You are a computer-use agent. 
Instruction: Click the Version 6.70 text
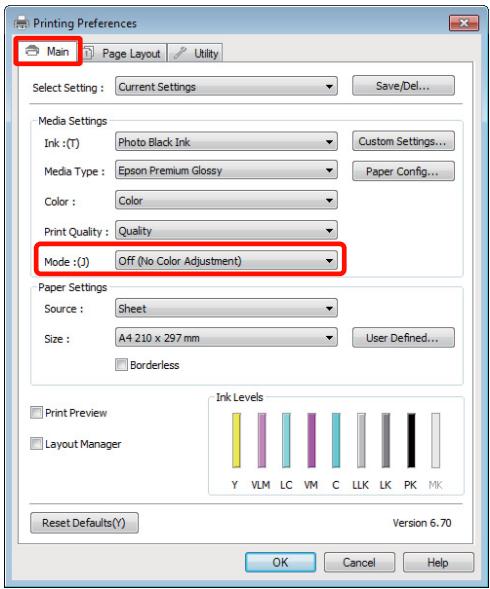click(x=422, y=523)
